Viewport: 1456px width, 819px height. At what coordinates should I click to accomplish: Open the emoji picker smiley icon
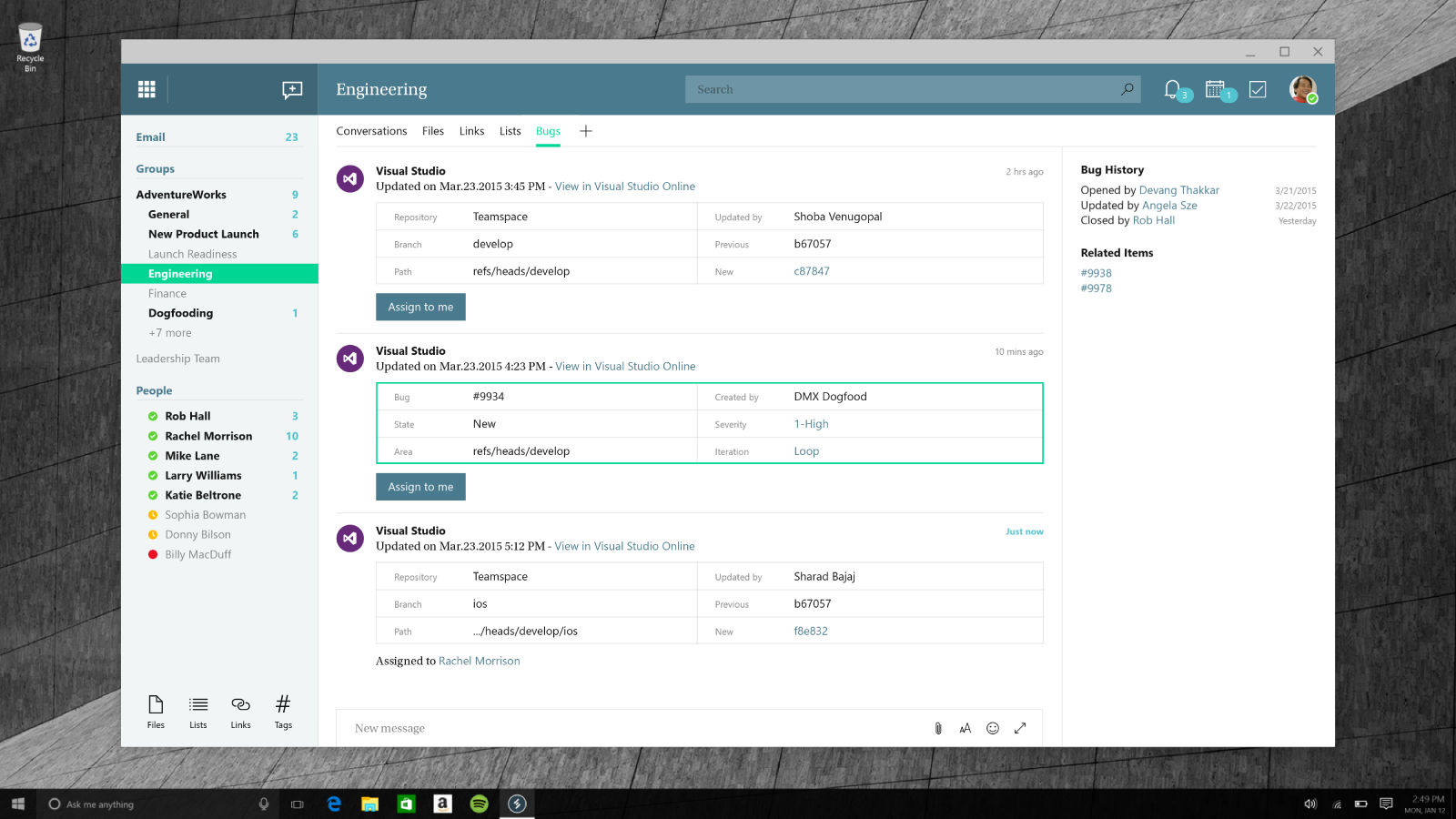point(993,728)
